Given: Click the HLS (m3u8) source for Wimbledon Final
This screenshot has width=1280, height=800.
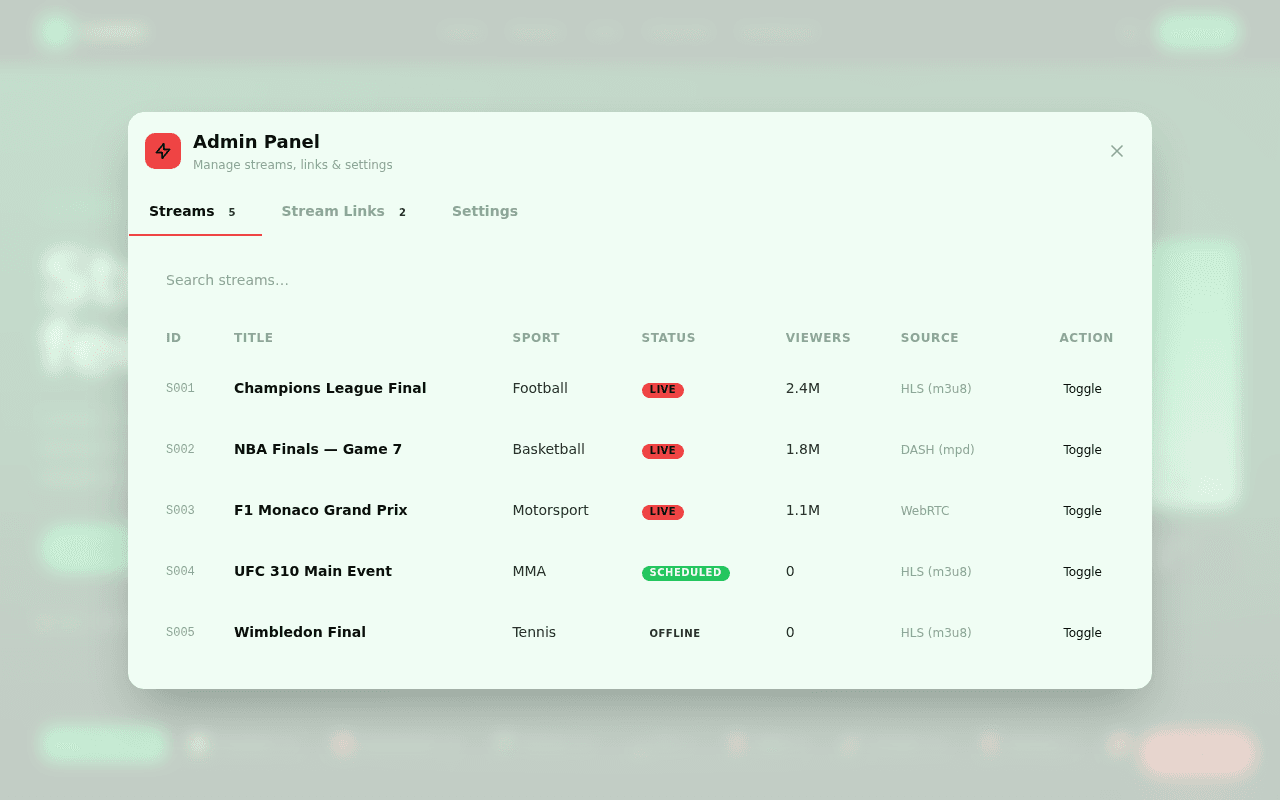Looking at the screenshot, I should pyautogui.click(x=936, y=633).
